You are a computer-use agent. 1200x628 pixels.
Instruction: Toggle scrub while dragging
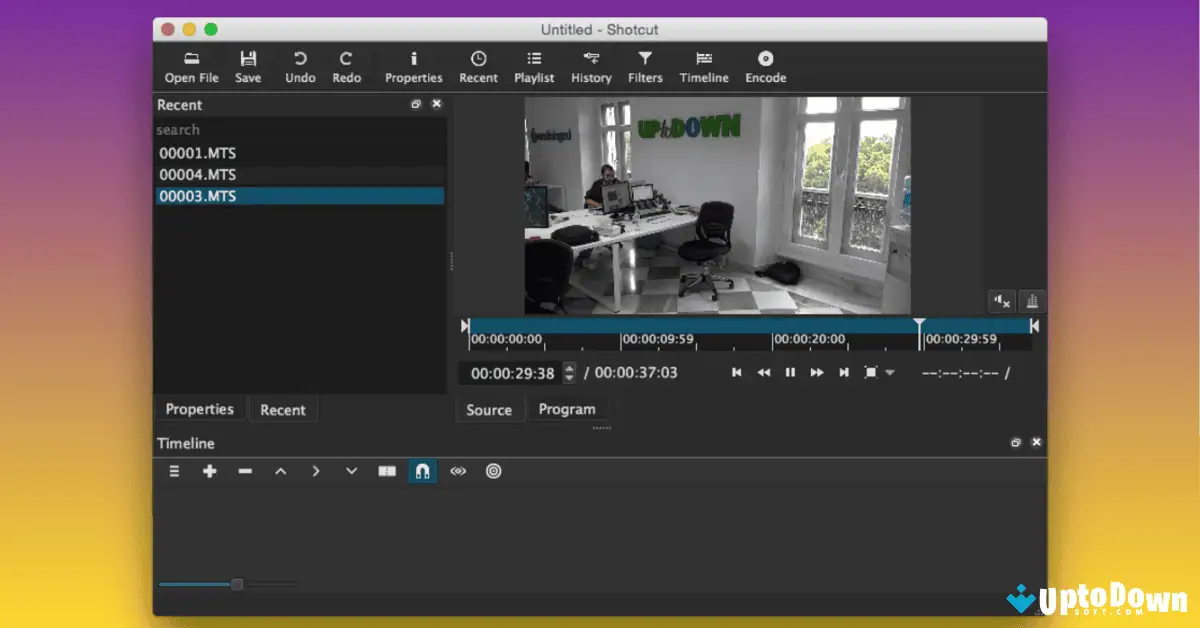point(458,471)
